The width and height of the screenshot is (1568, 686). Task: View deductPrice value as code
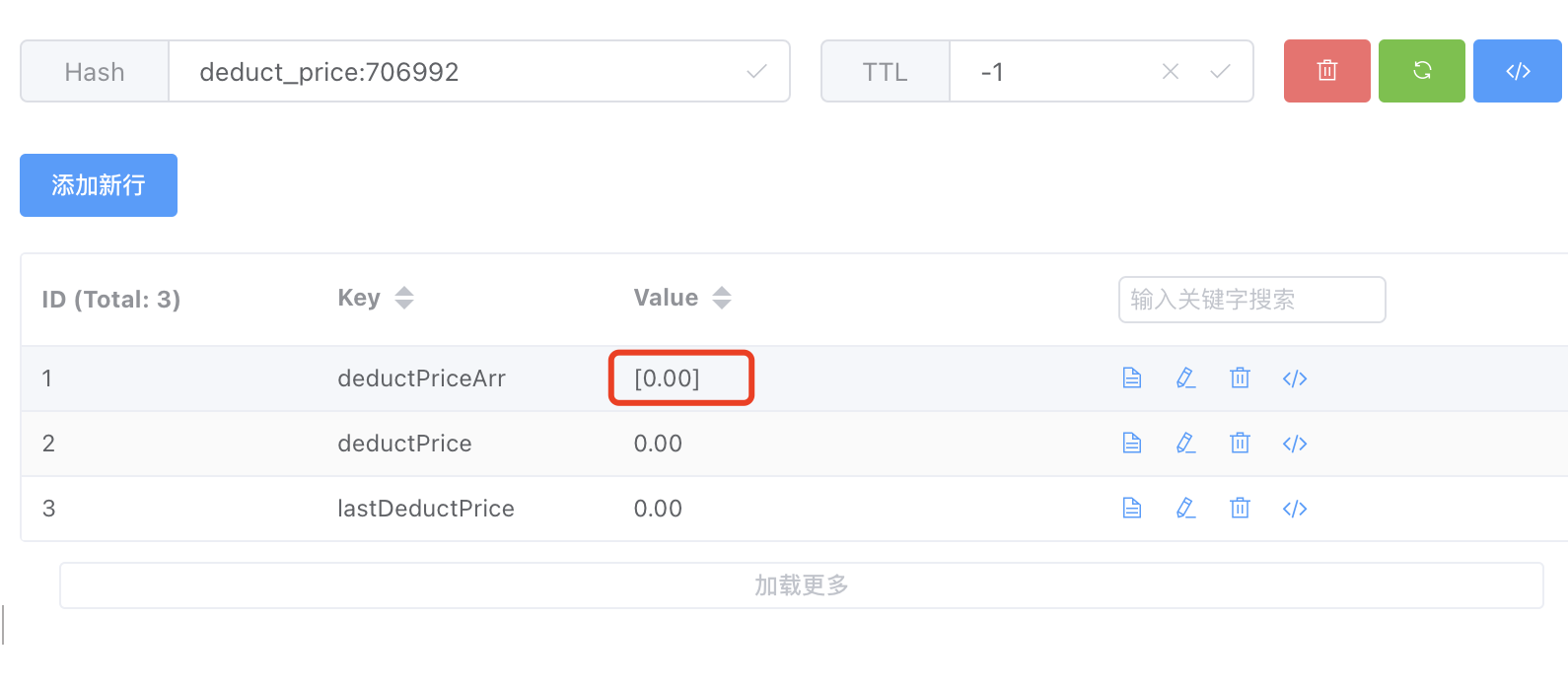tap(1294, 443)
